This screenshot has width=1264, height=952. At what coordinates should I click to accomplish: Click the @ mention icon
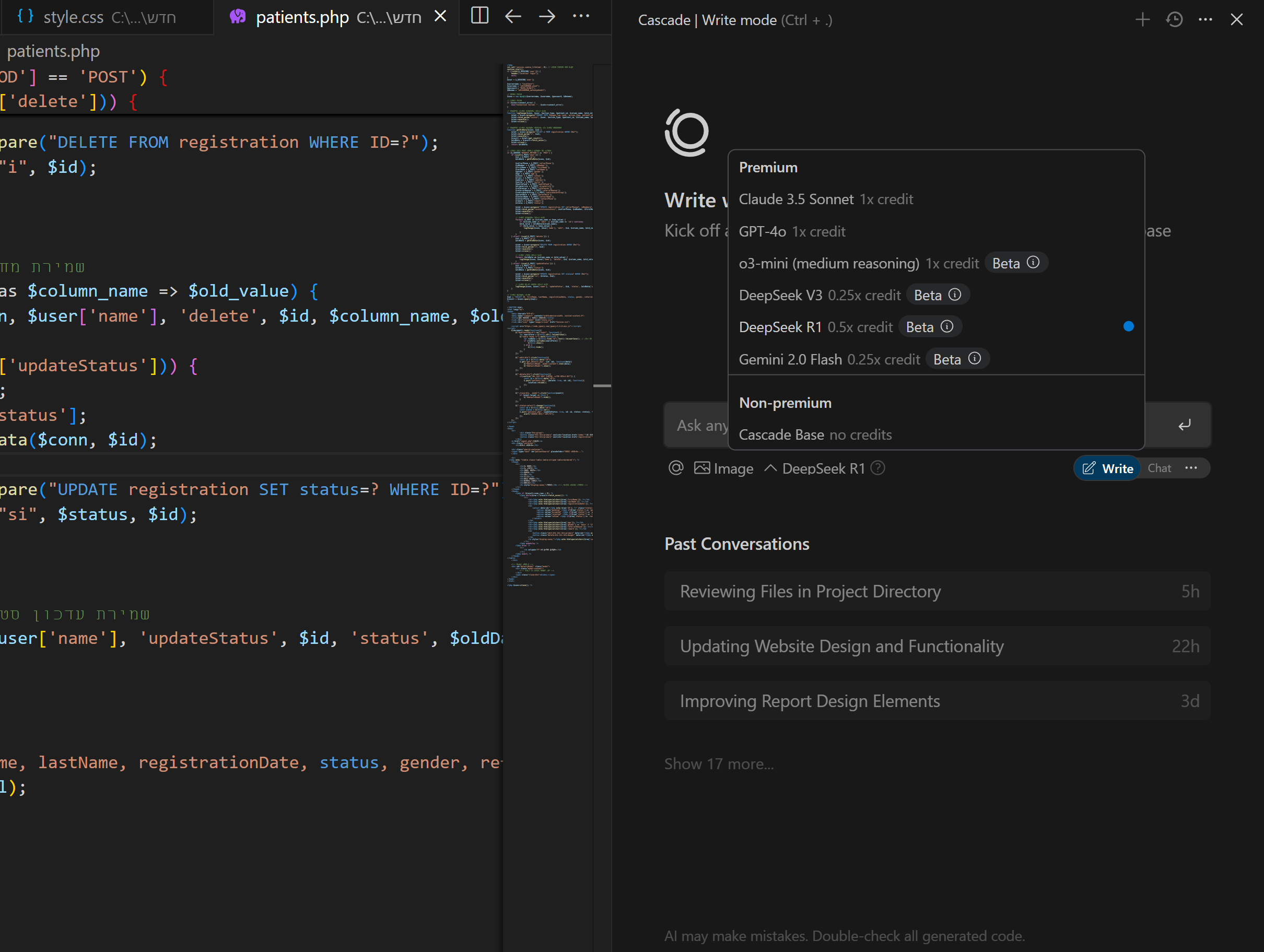675,468
